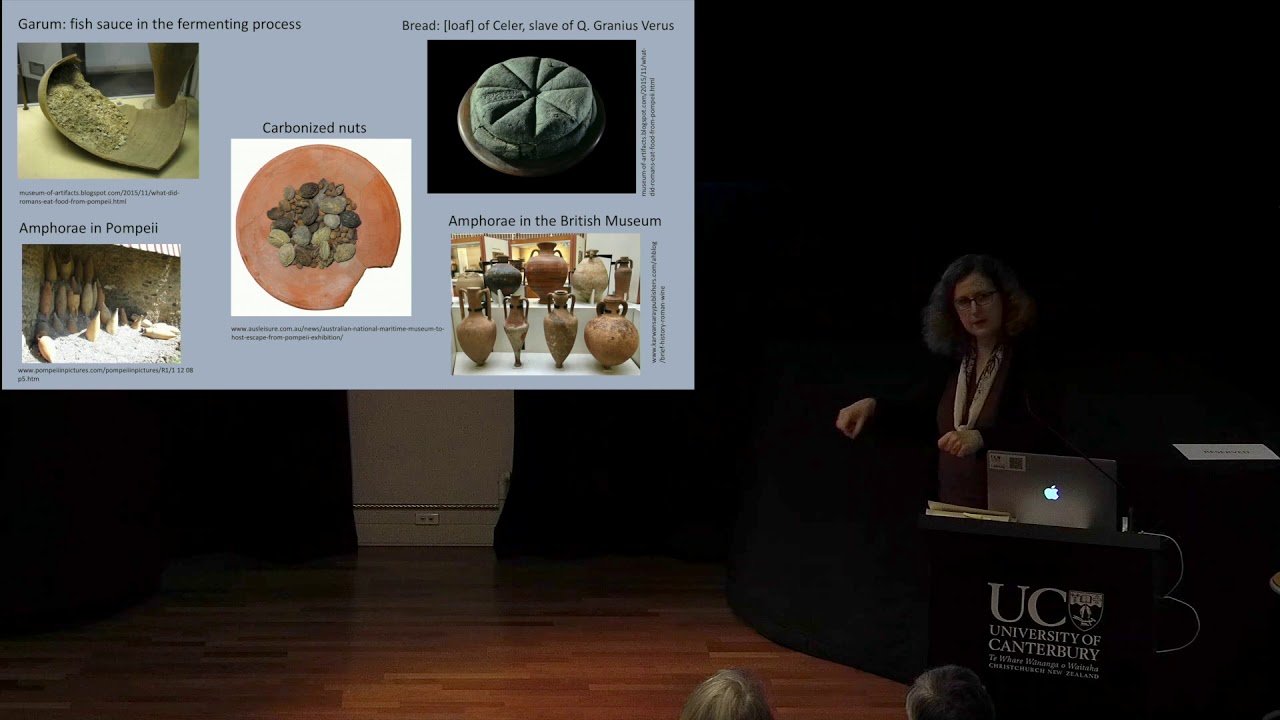Select the garum fish sauce vessel photo

coord(108,111)
